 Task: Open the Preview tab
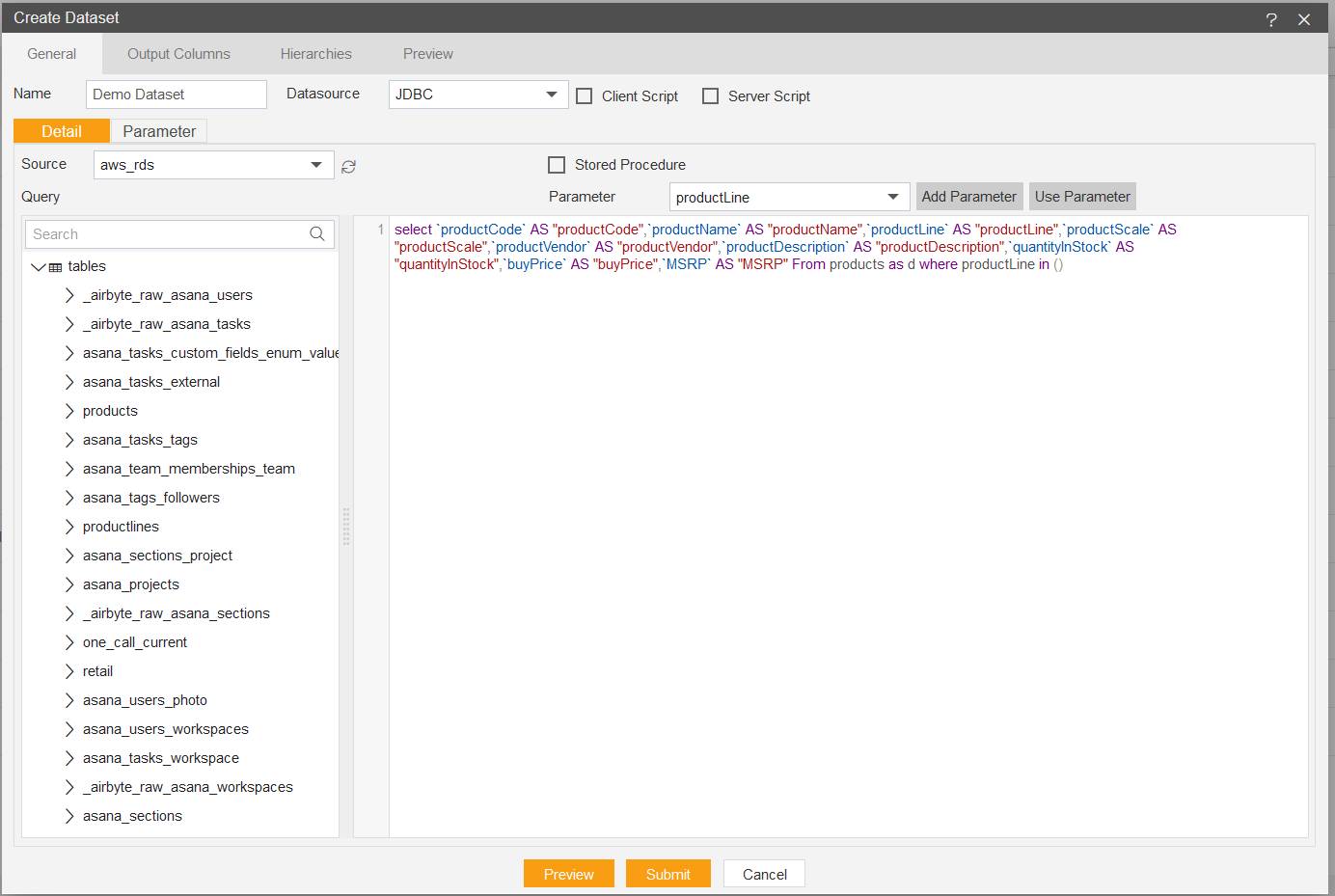coord(428,54)
